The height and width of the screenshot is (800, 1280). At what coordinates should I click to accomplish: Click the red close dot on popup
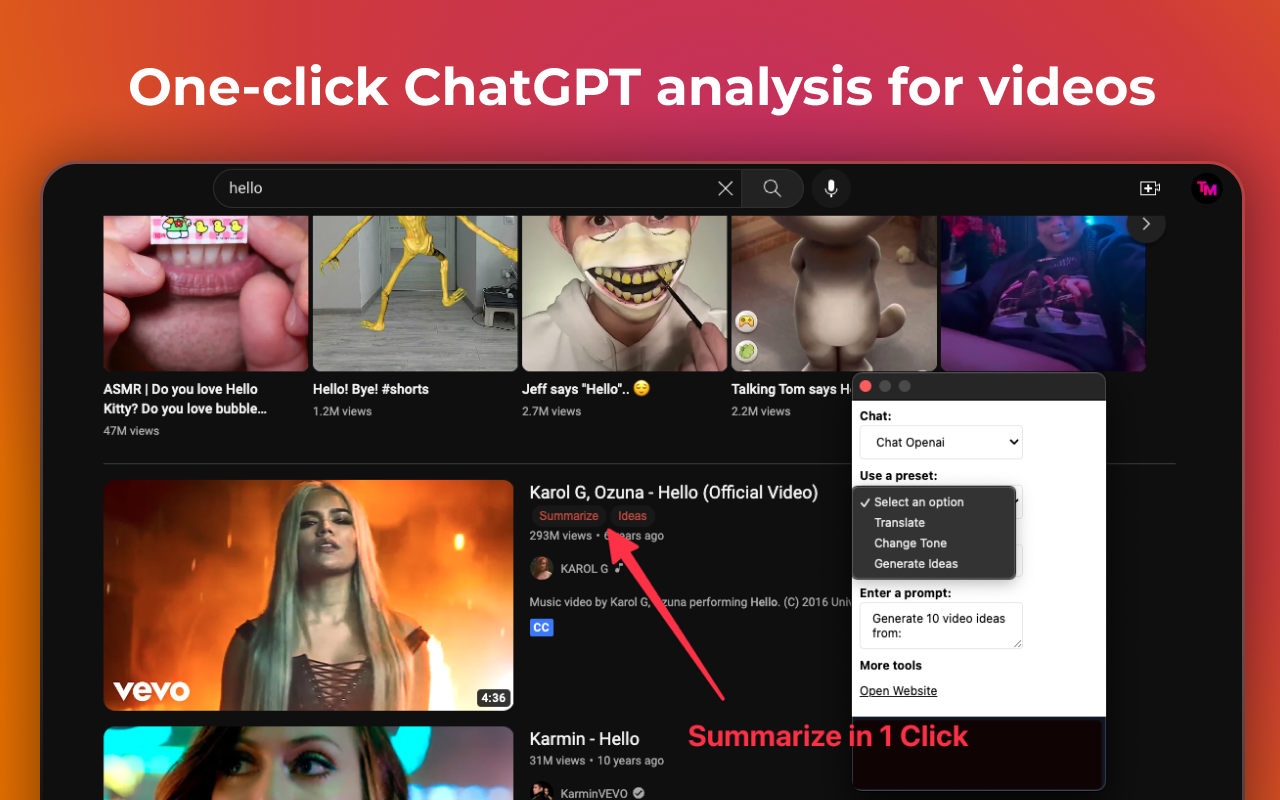pos(866,386)
